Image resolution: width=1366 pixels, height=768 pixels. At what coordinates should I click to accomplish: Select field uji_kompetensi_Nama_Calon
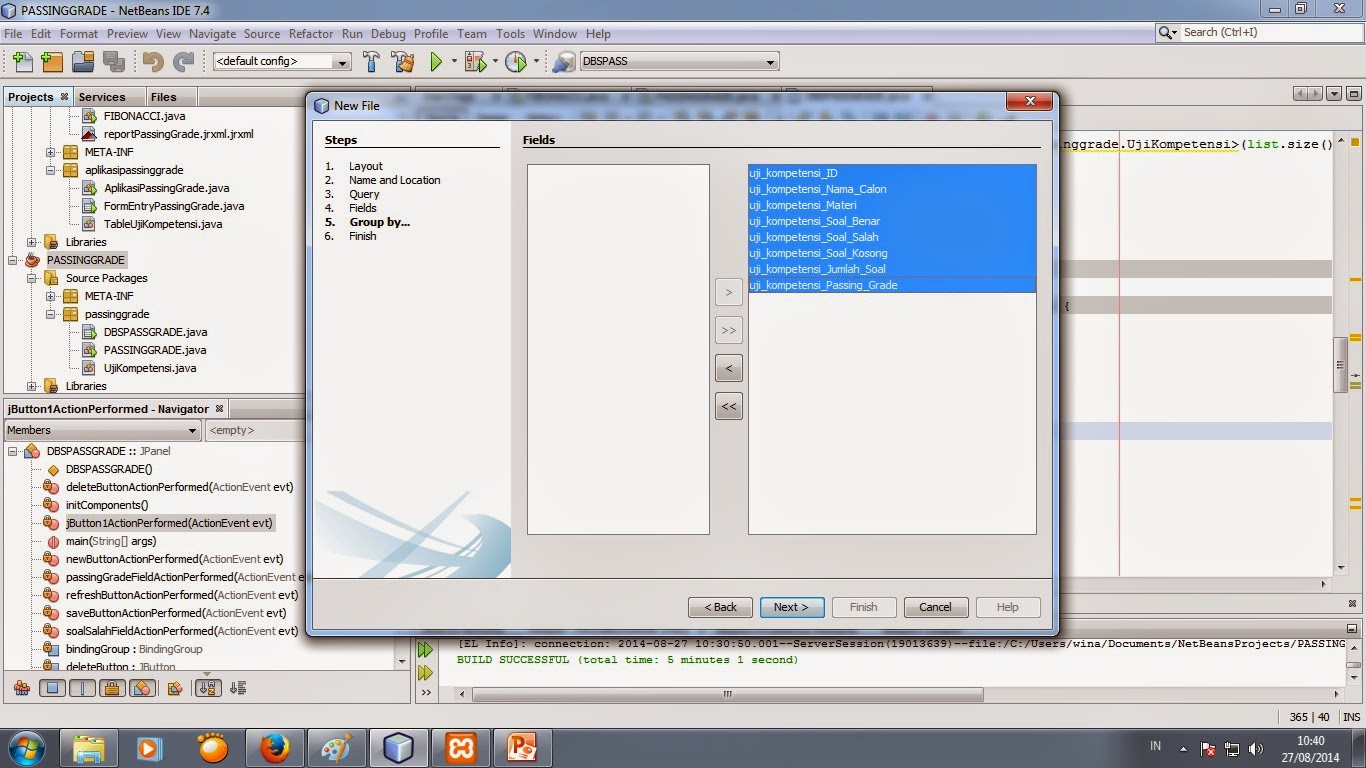892,189
